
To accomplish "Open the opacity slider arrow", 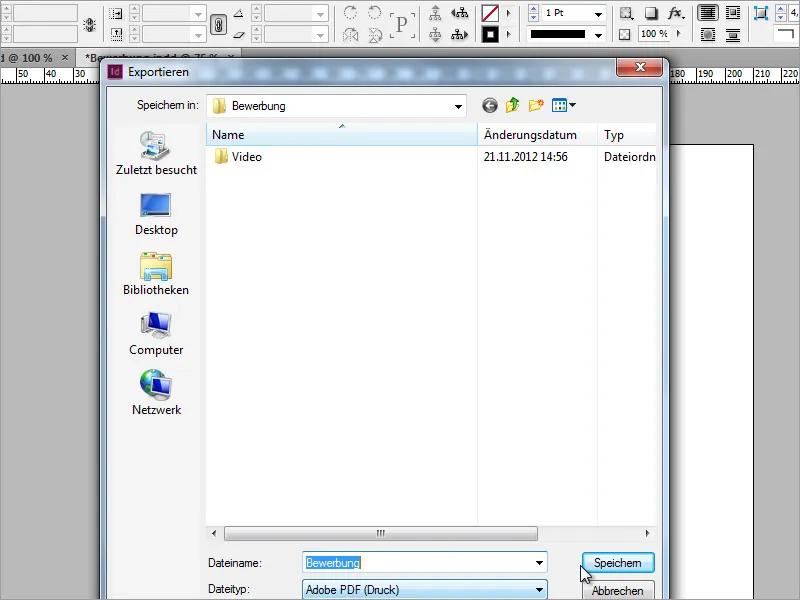I will 679,34.
